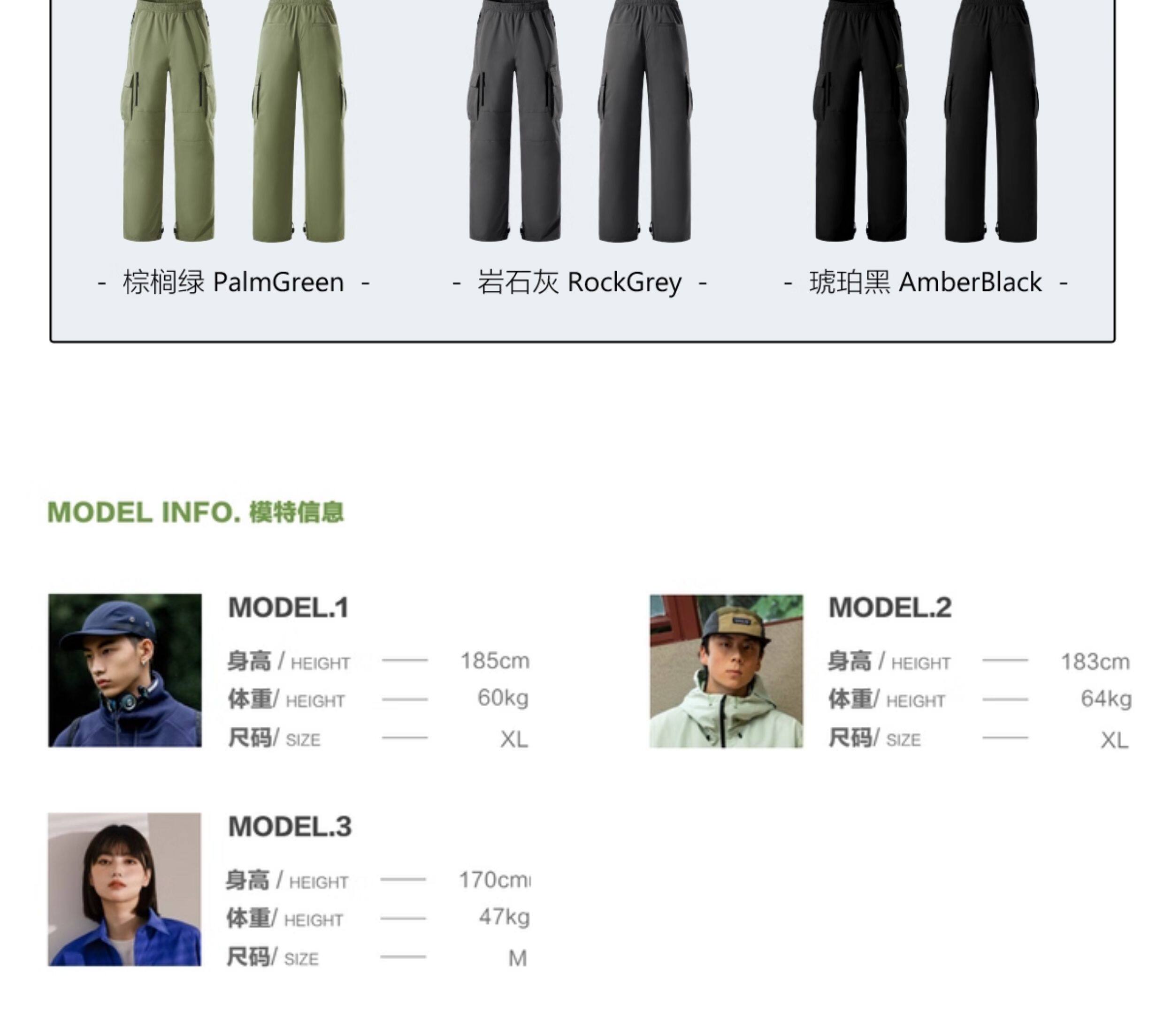Click the MODEL.3 title
The height and width of the screenshot is (1036, 1164).
pos(290,827)
